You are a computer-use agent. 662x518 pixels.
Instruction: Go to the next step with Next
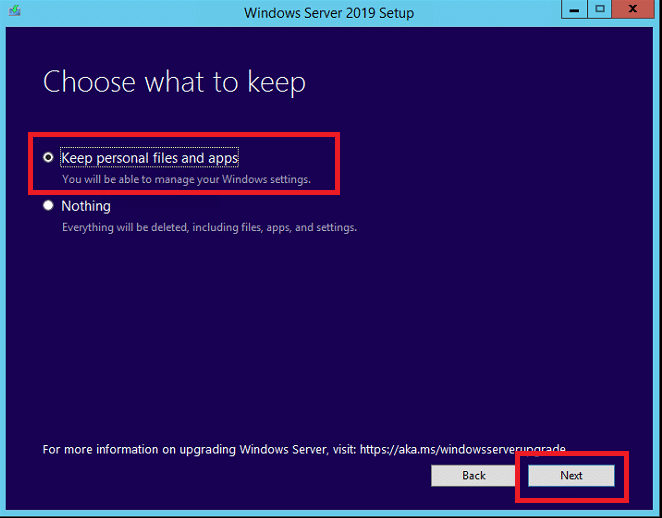click(571, 476)
